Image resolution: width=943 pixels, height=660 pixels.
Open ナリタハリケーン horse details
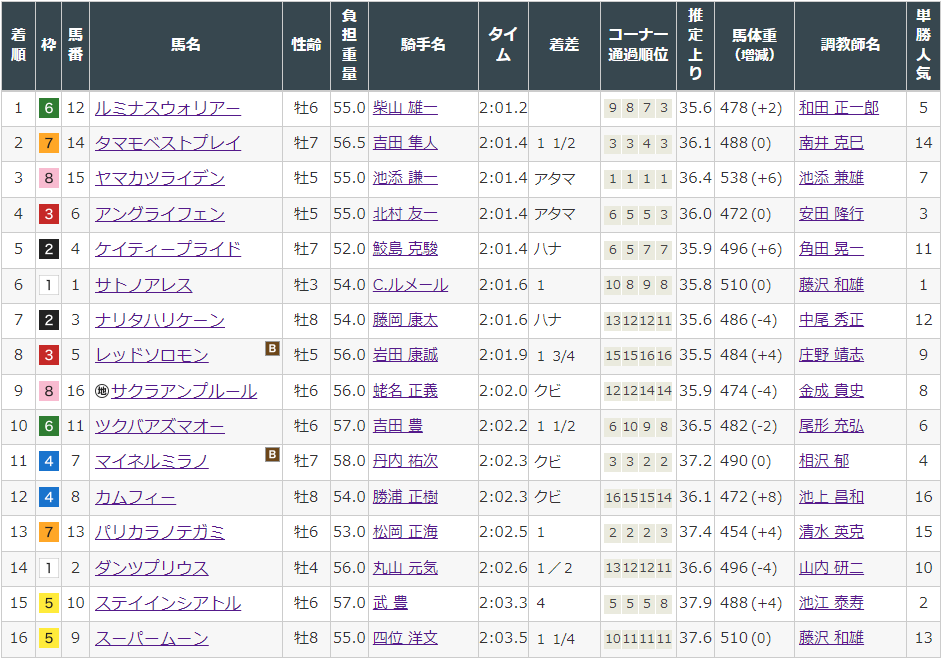[x=160, y=320]
